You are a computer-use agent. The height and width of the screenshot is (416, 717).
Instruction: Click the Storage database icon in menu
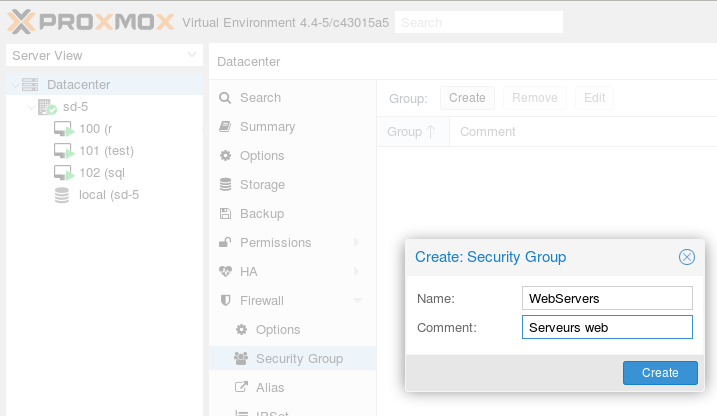point(225,185)
